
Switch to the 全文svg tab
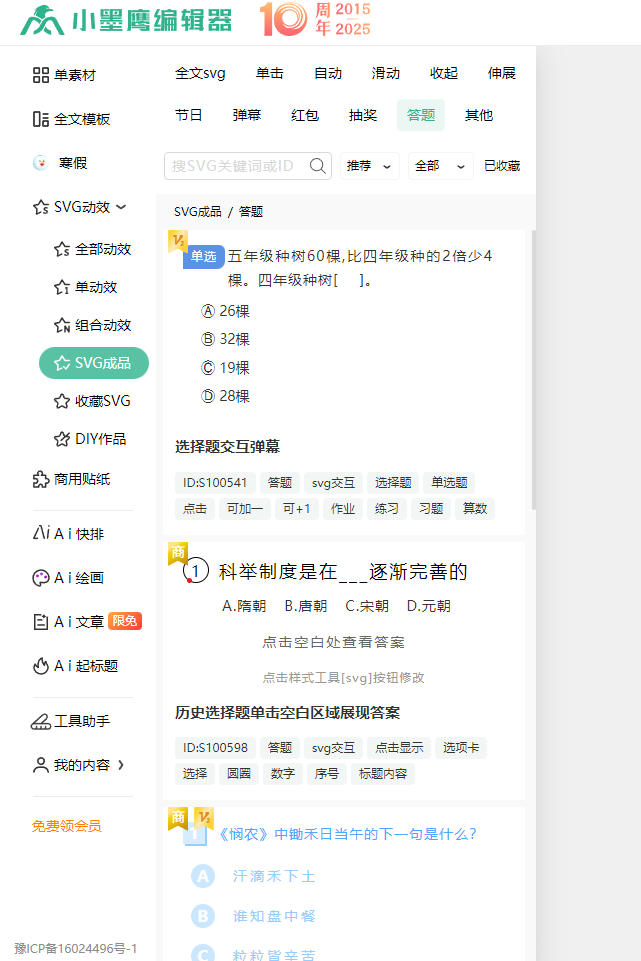pos(200,74)
